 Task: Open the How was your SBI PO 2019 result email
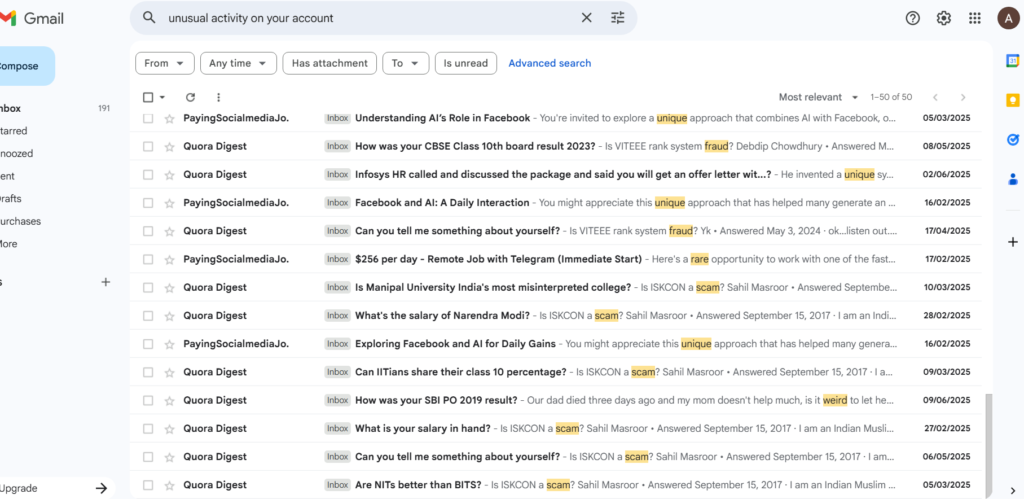pos(555,400)
